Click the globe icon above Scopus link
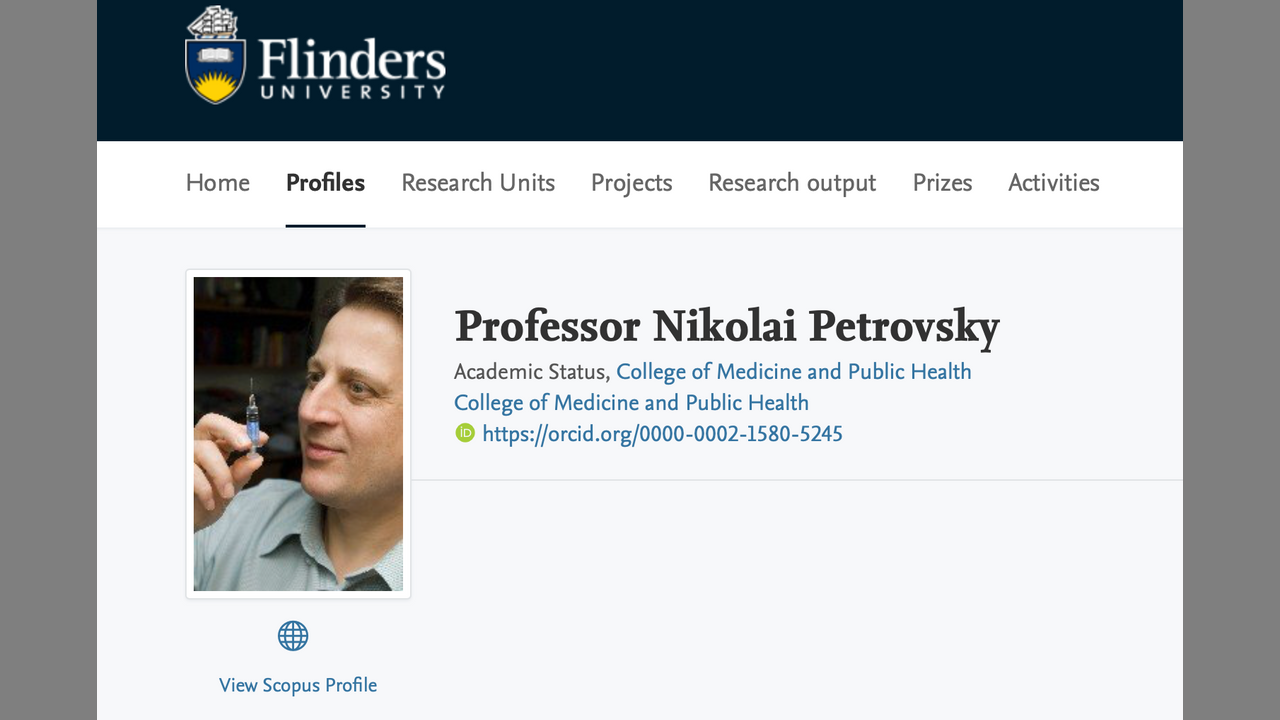1280x720 pixels. click(x=293, y=636)
